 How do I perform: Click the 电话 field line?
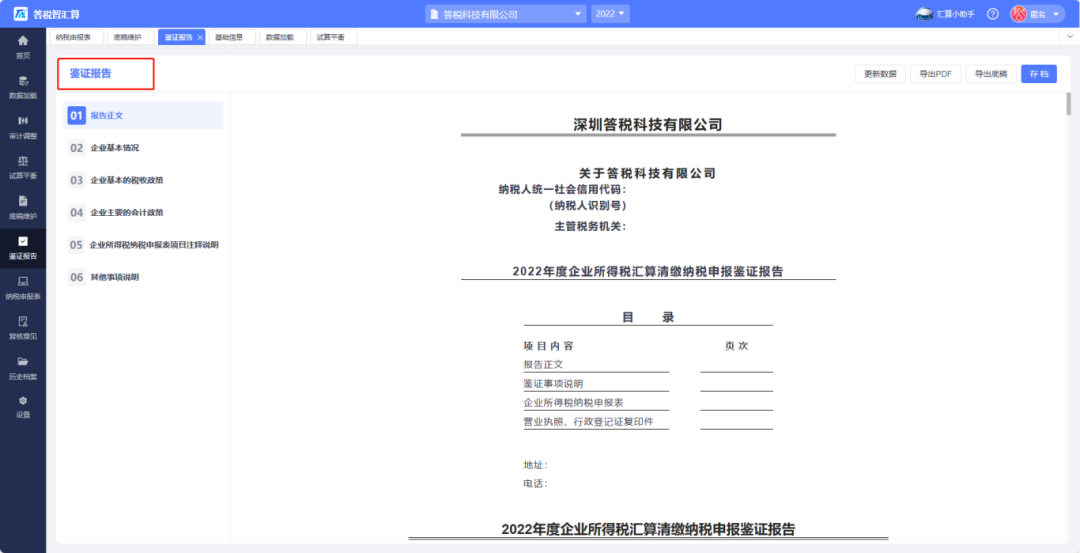coord(536,483)
